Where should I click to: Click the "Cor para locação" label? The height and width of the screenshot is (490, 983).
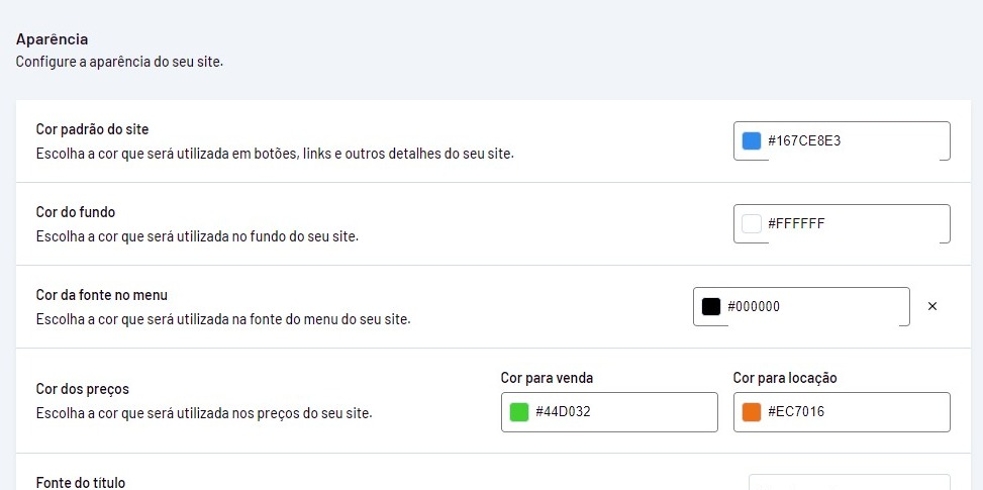pyautogui.click(x=785, y=378)
